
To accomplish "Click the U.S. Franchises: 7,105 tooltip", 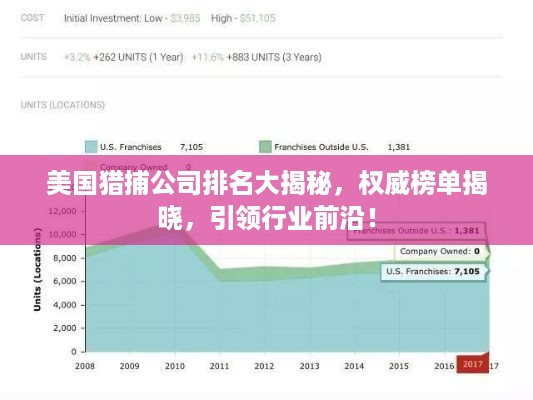I will pyautogui.click(x=433, y=271).
